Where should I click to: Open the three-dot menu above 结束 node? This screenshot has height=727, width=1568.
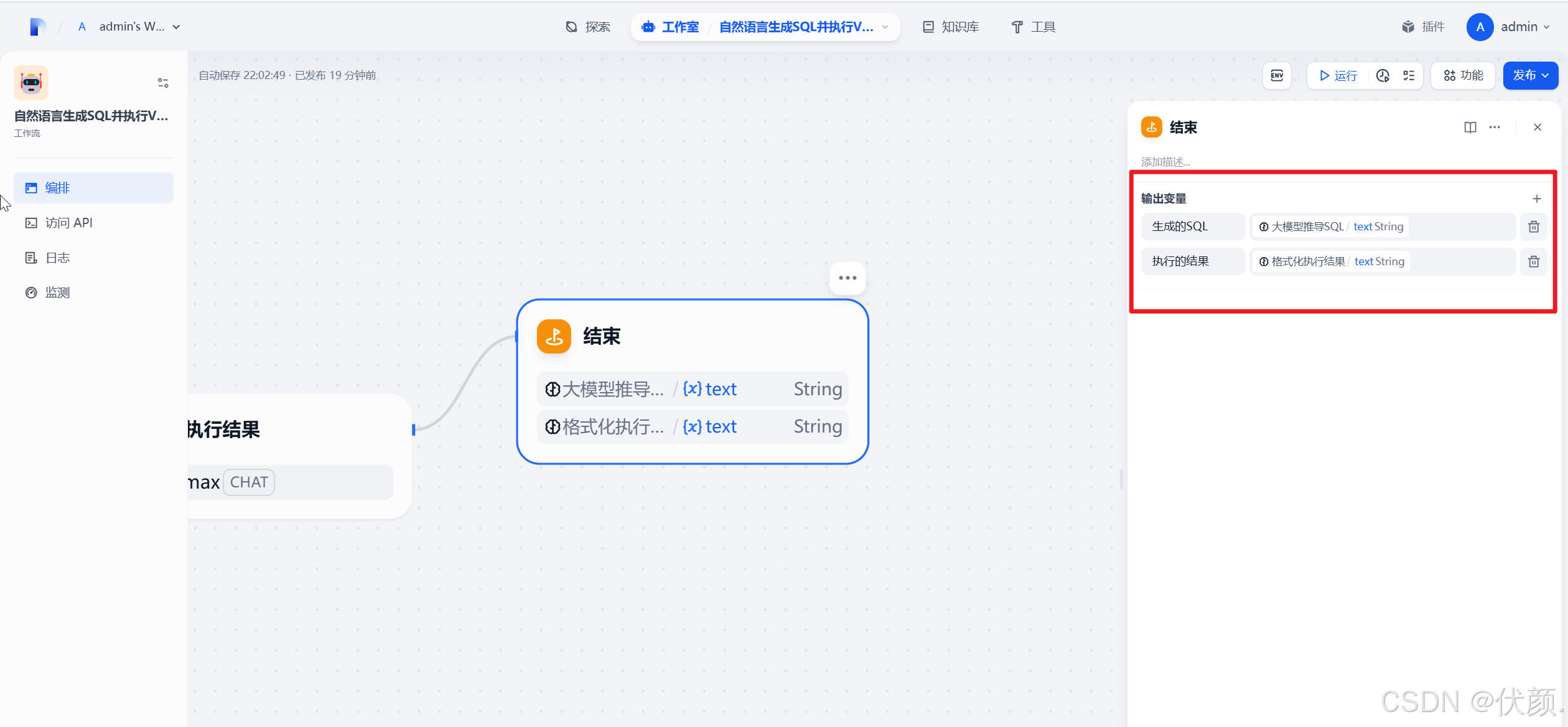[847, 278]
